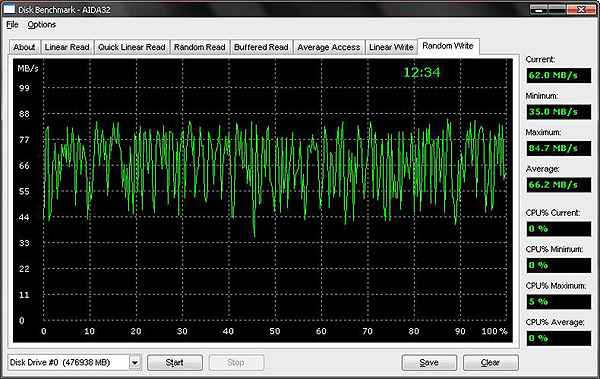Select the Quick Linear Read tab
Viewport: 600px width, 379px height.
click(x=132, y=47)
